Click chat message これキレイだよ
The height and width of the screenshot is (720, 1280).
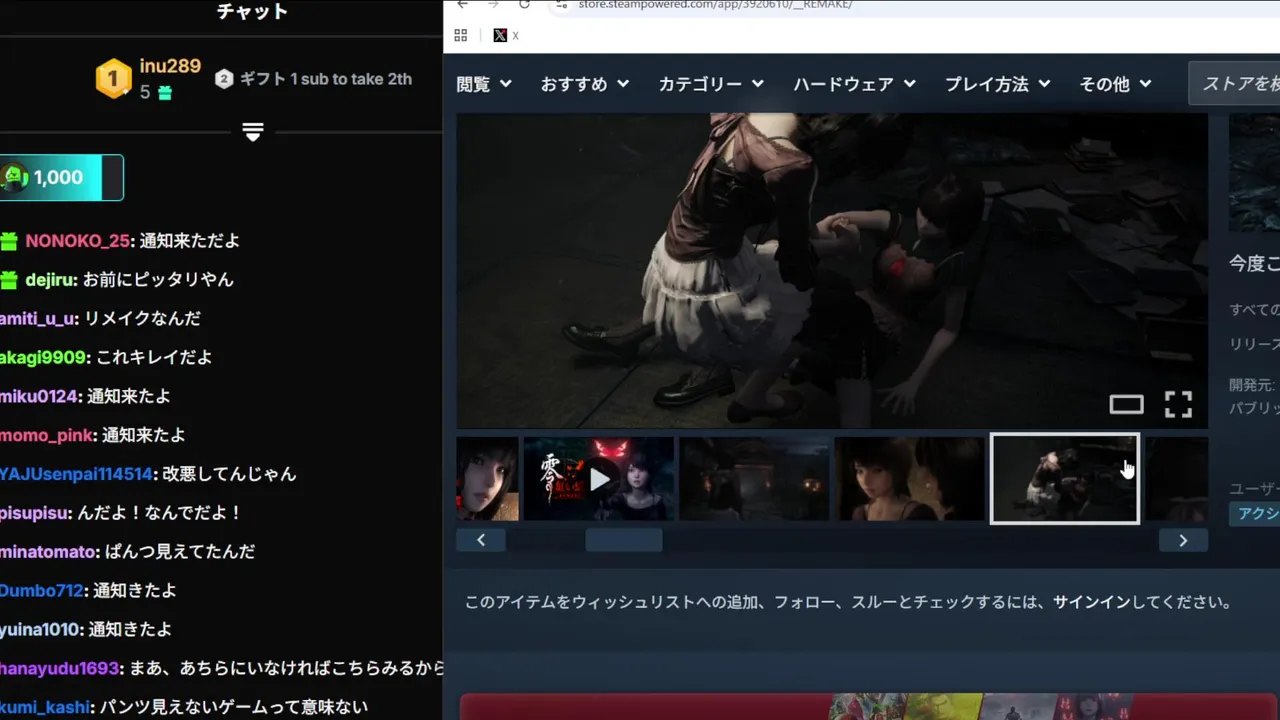click(154, 358)
